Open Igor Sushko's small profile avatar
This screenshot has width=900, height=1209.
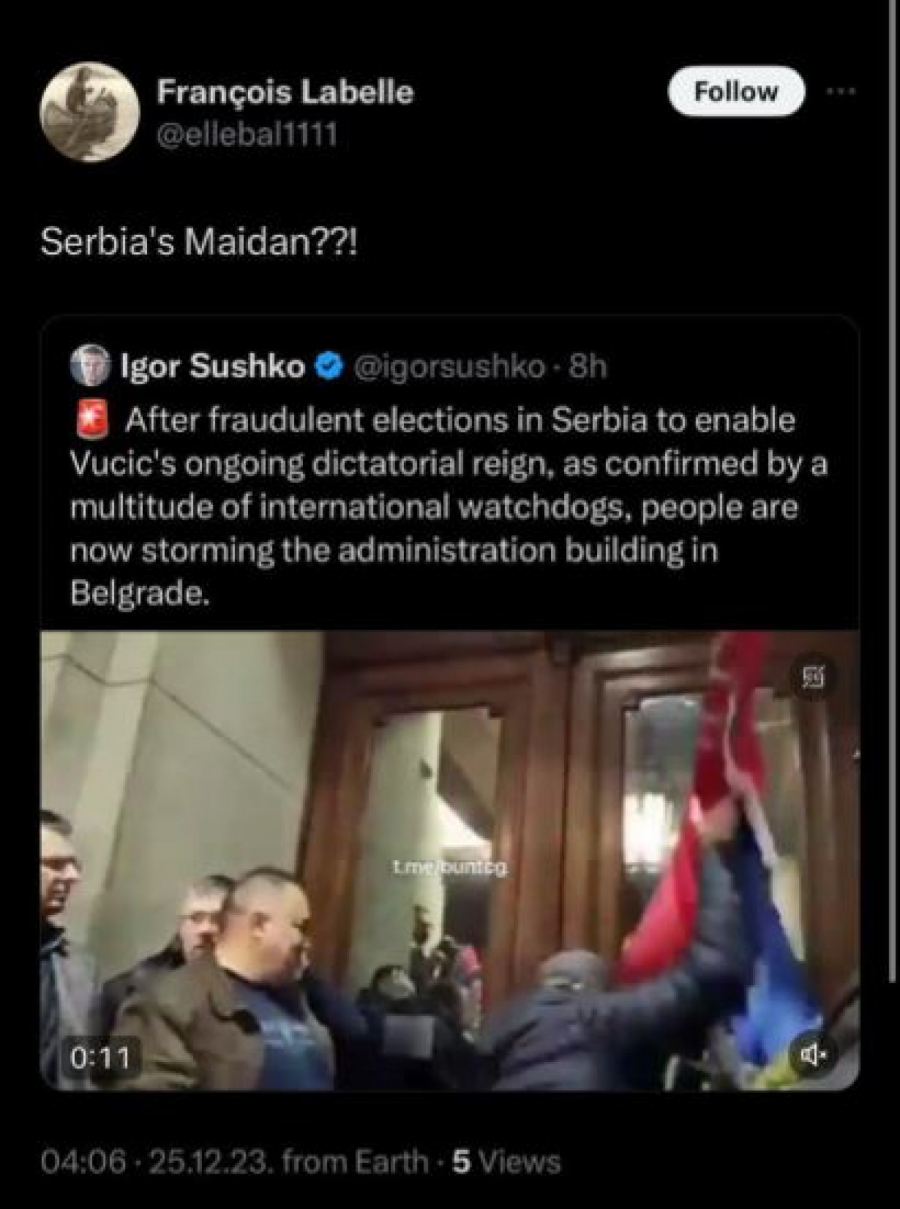(89, 366)
